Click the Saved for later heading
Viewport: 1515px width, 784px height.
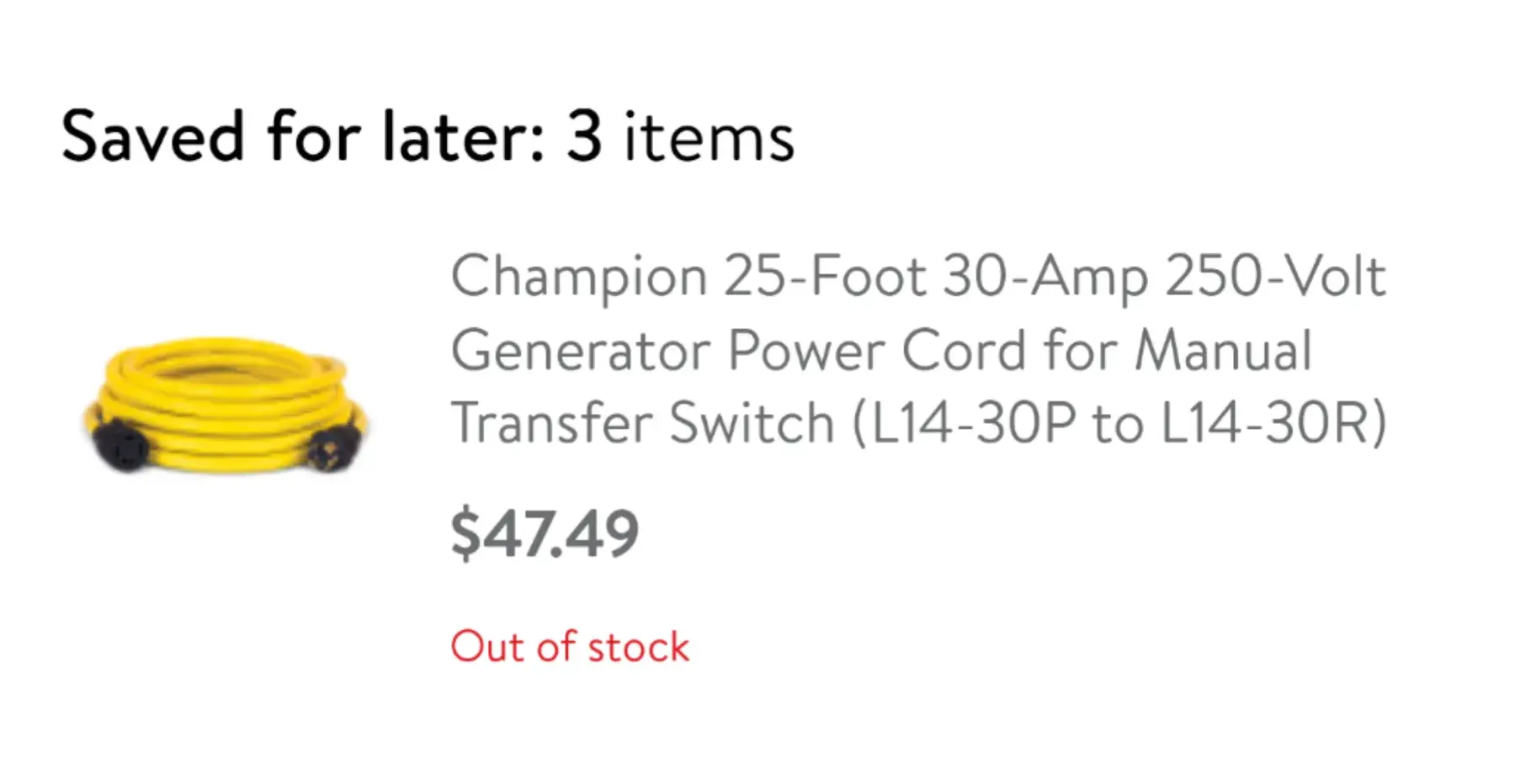(428, 136)
